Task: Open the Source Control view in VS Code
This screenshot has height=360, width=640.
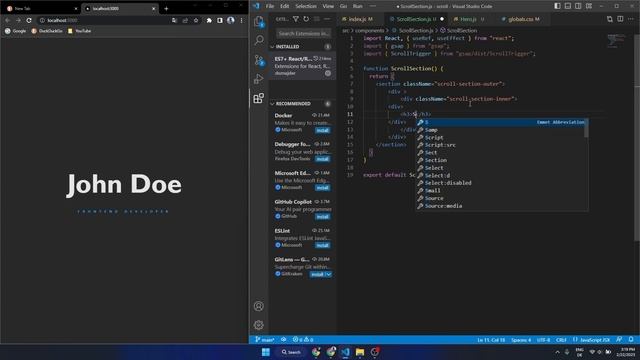Action: tap(259, 60)
